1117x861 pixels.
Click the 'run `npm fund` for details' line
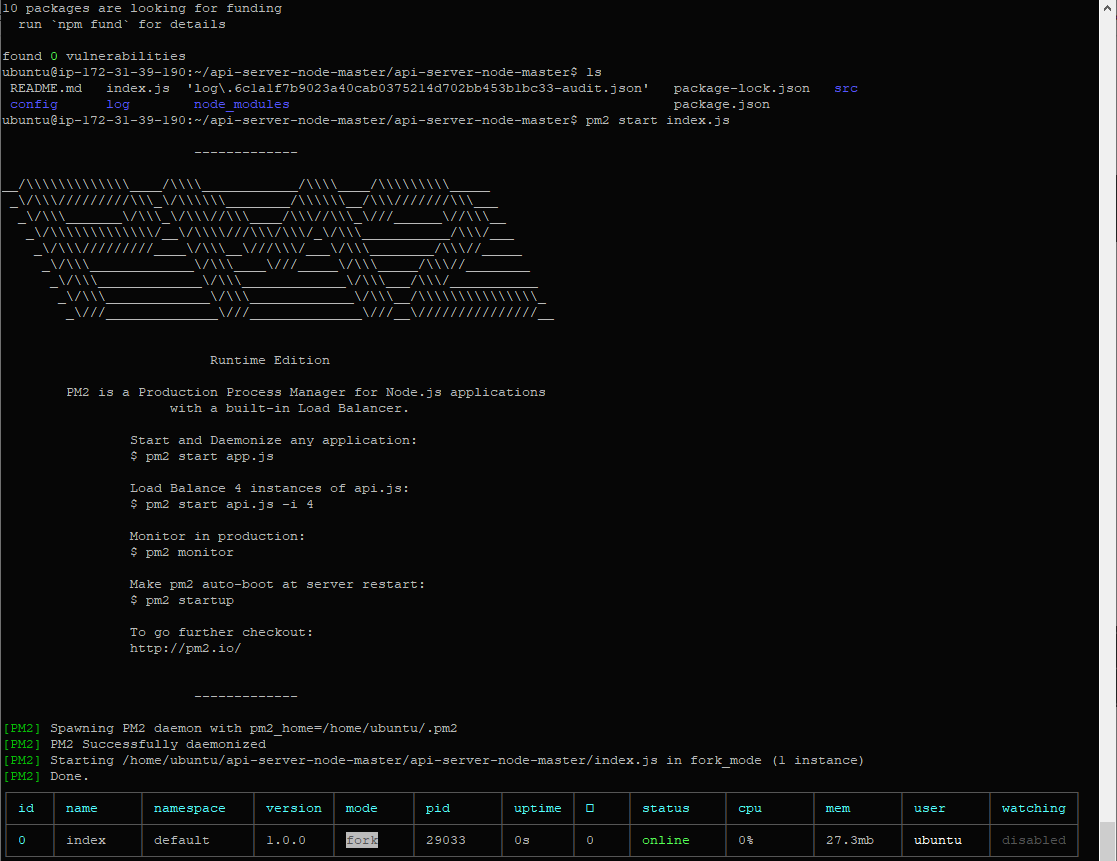coord(122,24)
